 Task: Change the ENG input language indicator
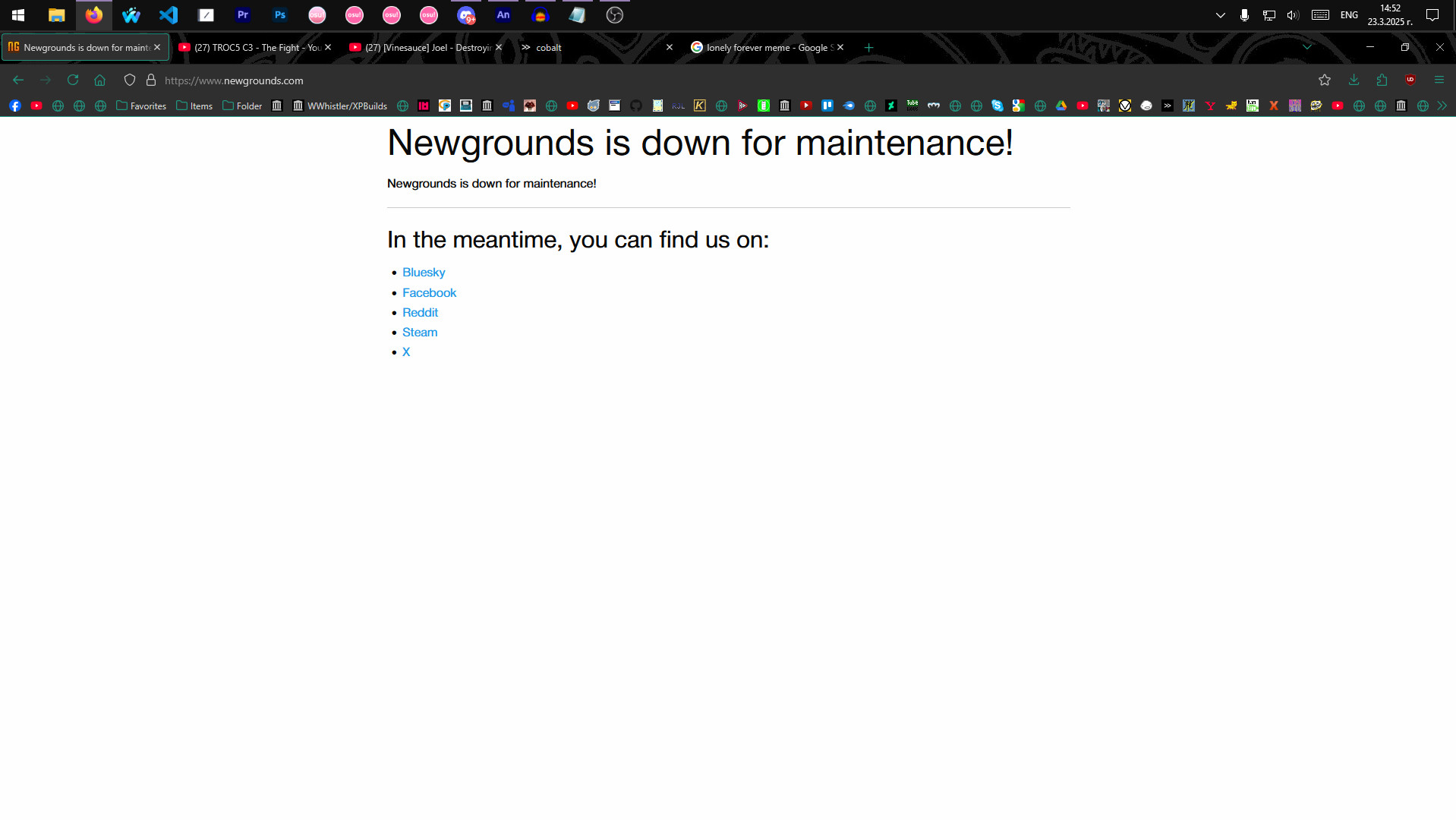pyautogui.click(x=1349, y=15)
